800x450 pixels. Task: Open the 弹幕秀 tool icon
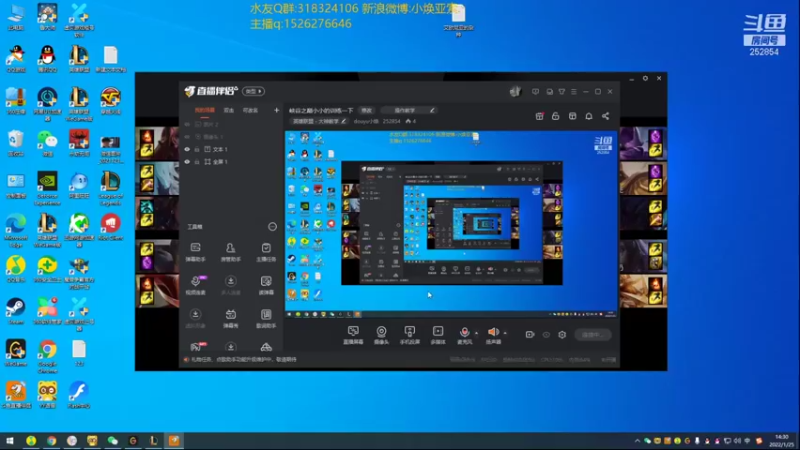pos(231,318)
